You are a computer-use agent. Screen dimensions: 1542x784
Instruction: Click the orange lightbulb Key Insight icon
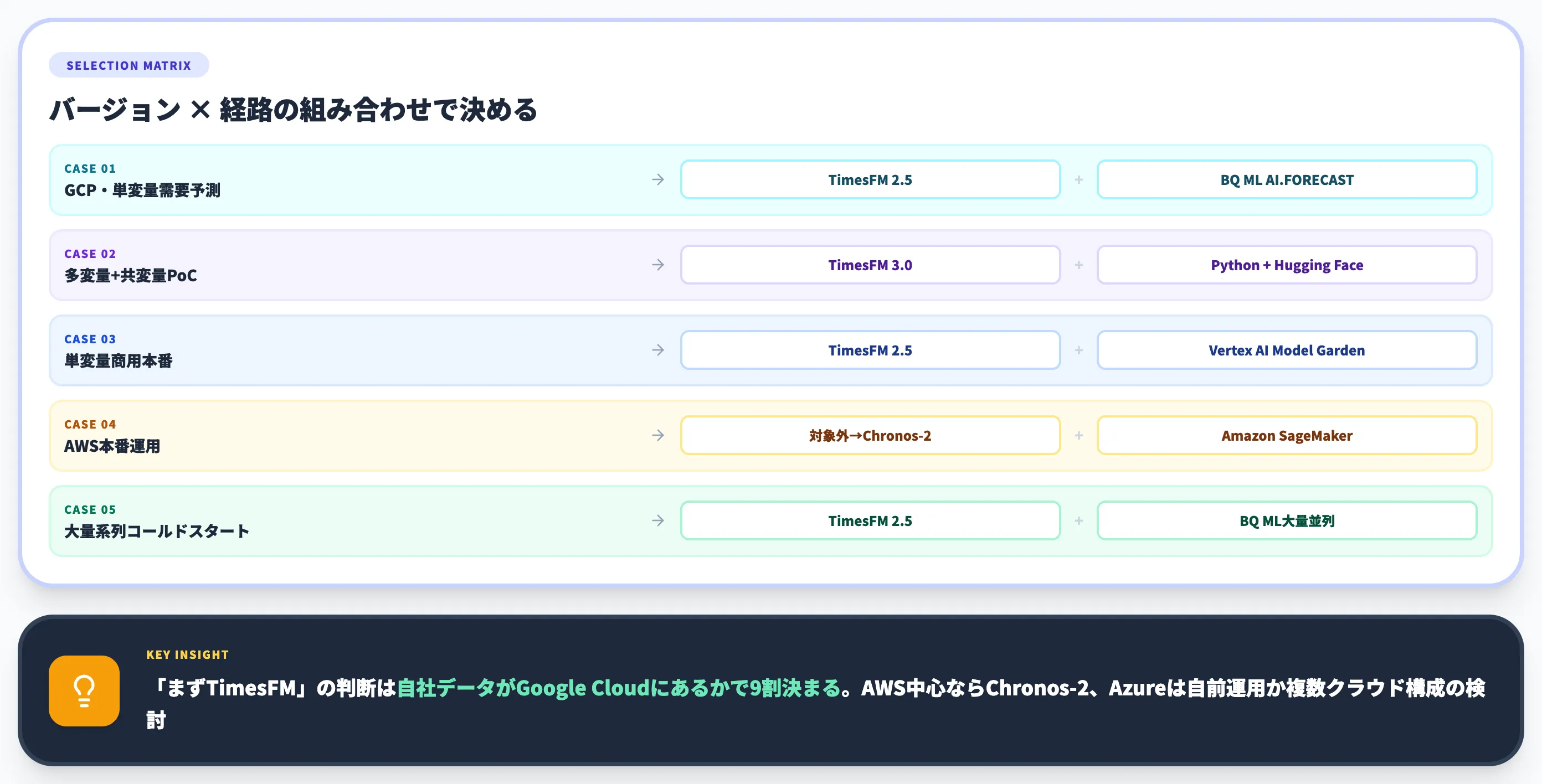coord(84,690)
